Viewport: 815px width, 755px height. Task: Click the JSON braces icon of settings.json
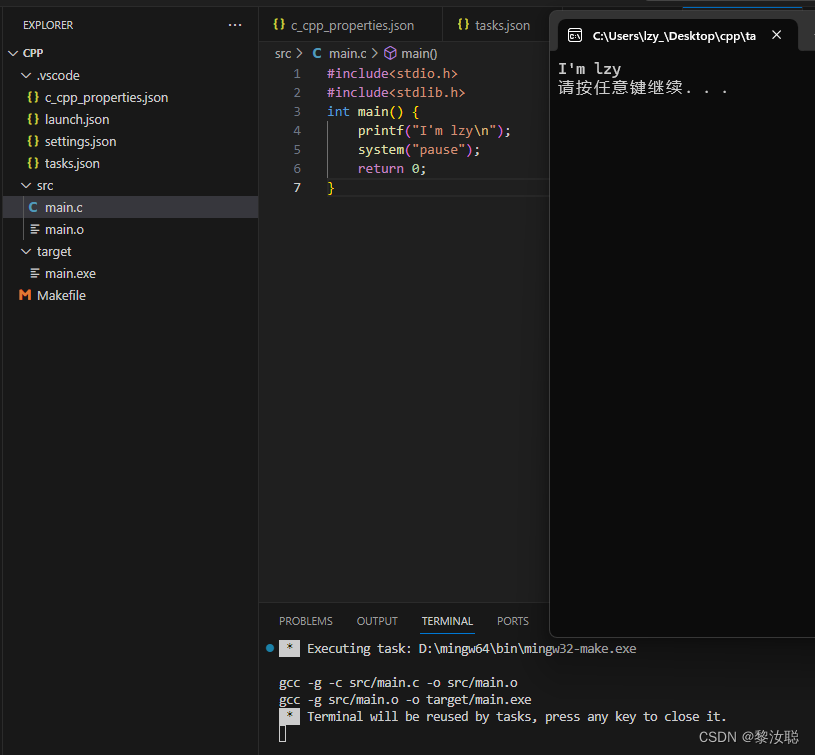pyautogui.click(x=33, y=141)
